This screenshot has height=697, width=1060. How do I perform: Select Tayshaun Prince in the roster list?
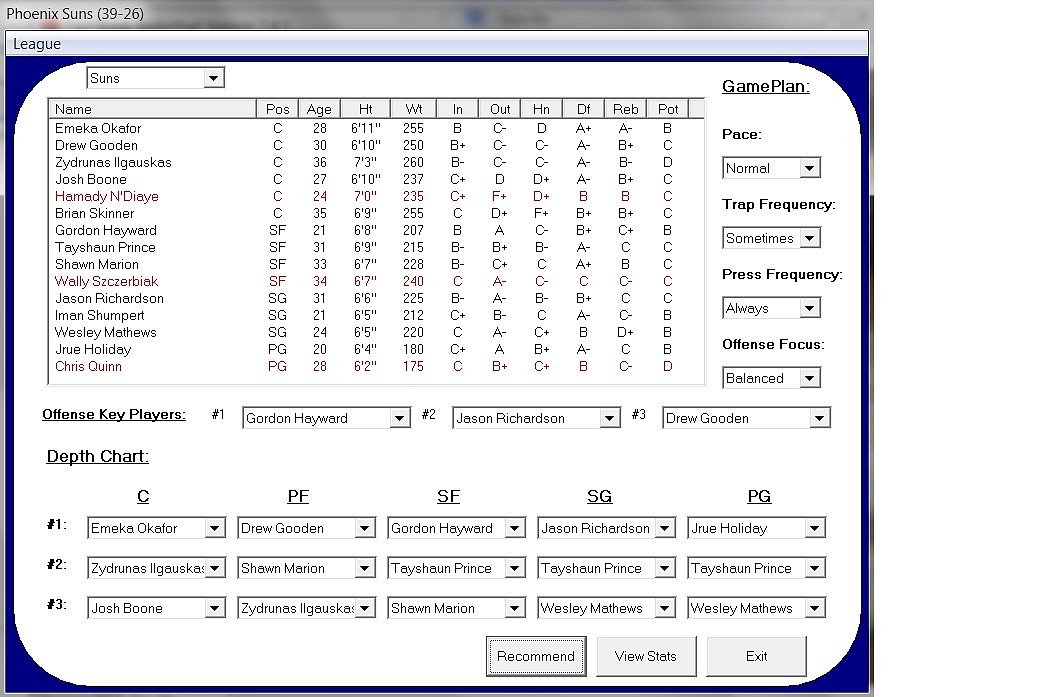click(376, 247)
